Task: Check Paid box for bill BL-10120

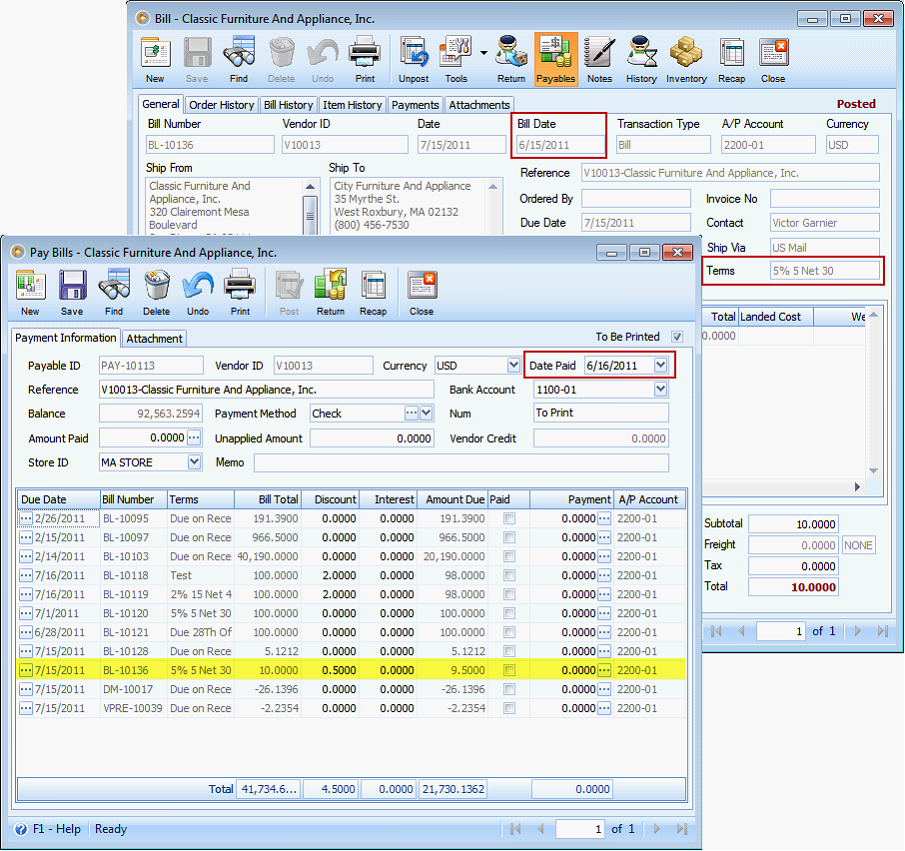Action: tap(509, 613)
